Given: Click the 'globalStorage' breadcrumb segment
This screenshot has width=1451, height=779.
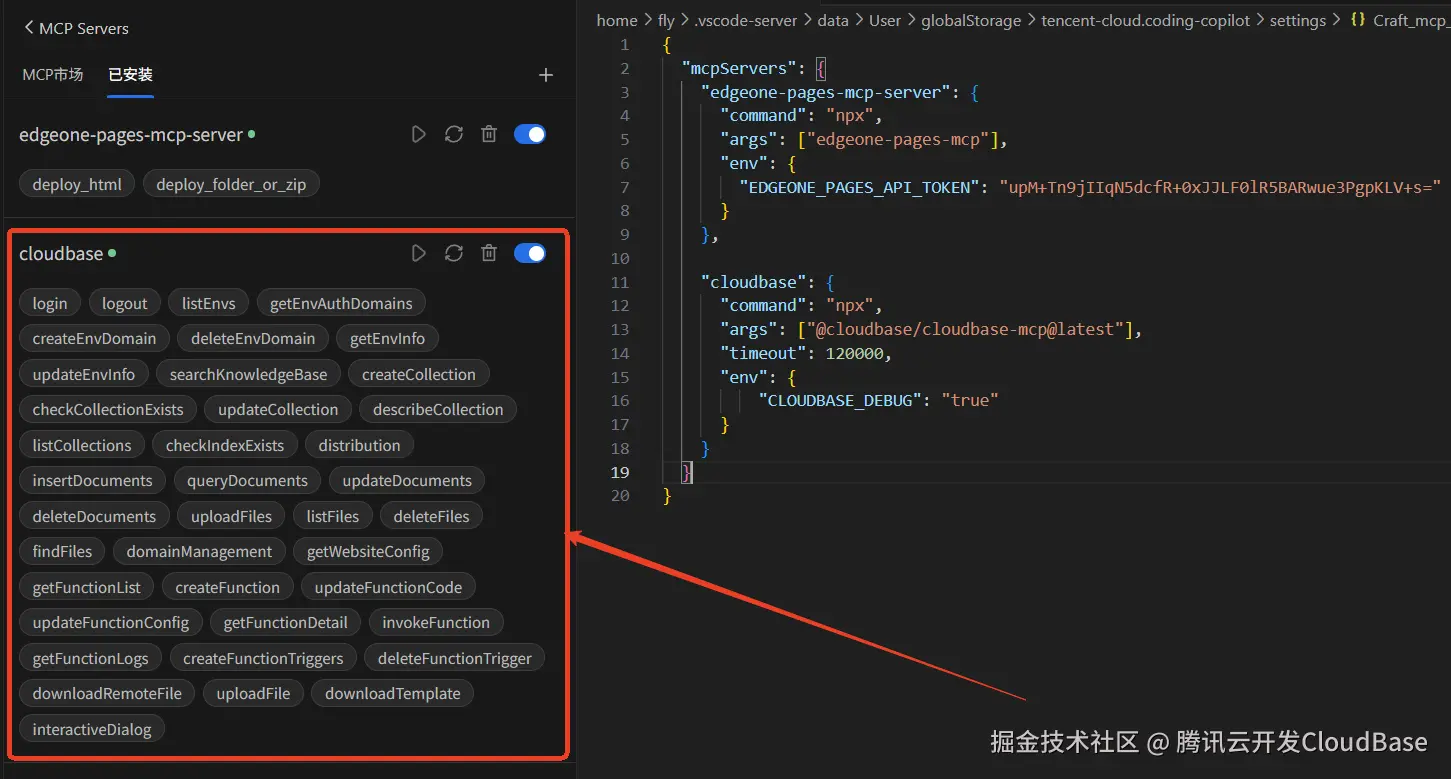Looking at the screenshot, I should pyautogui.click(x=972, y=20).
